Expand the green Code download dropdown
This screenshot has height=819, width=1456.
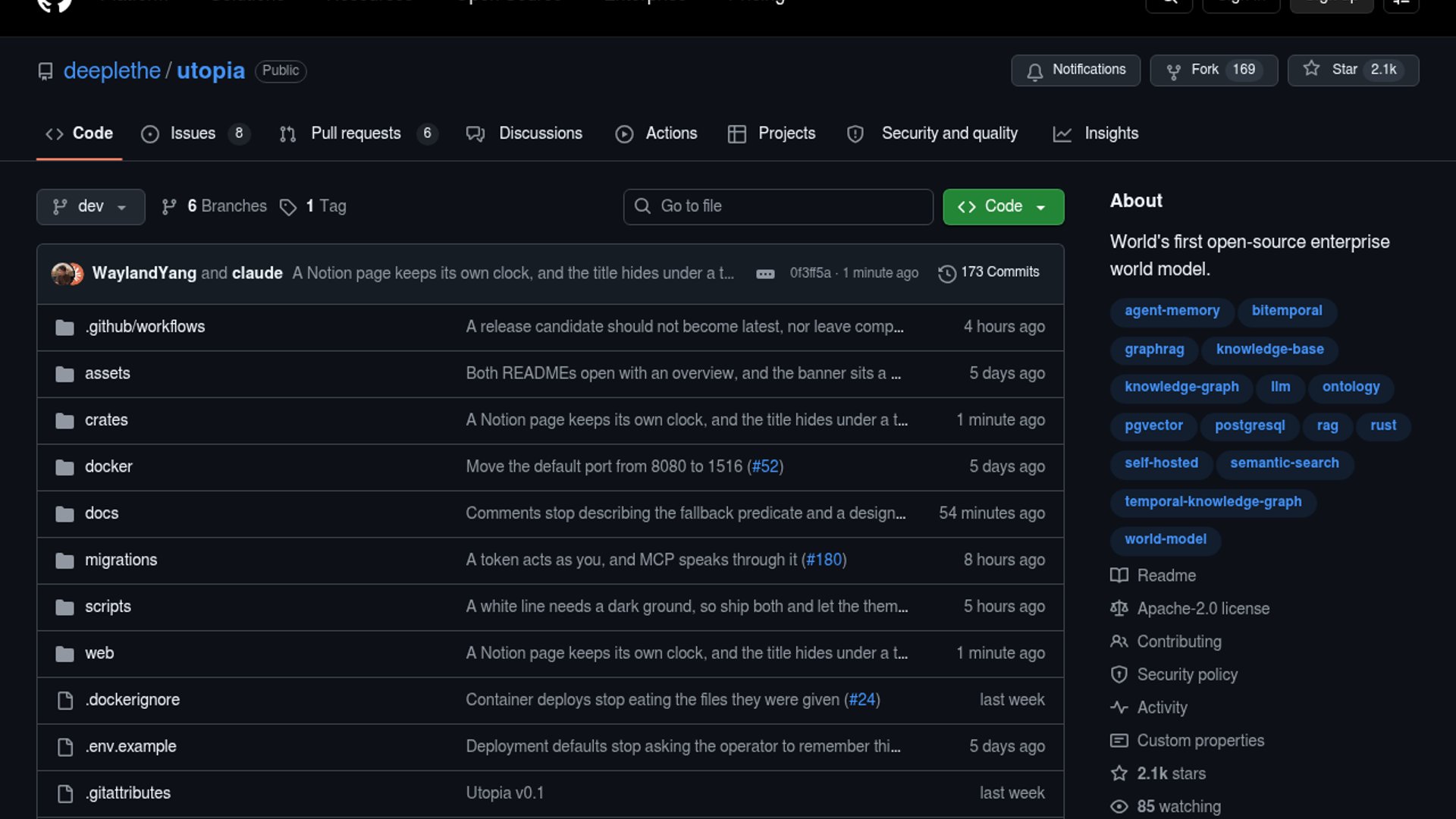pos(1003,206)
